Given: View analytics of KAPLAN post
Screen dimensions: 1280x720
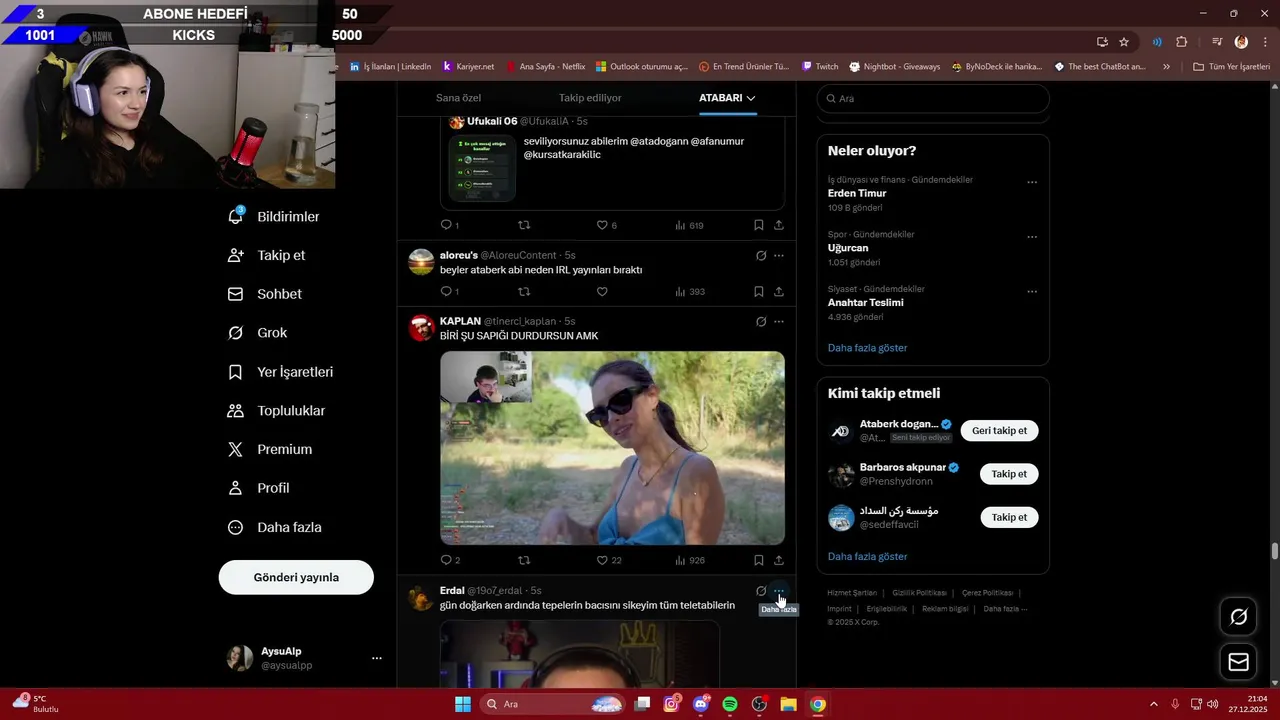Looking at the screenshot, I should tap(690, 560).
